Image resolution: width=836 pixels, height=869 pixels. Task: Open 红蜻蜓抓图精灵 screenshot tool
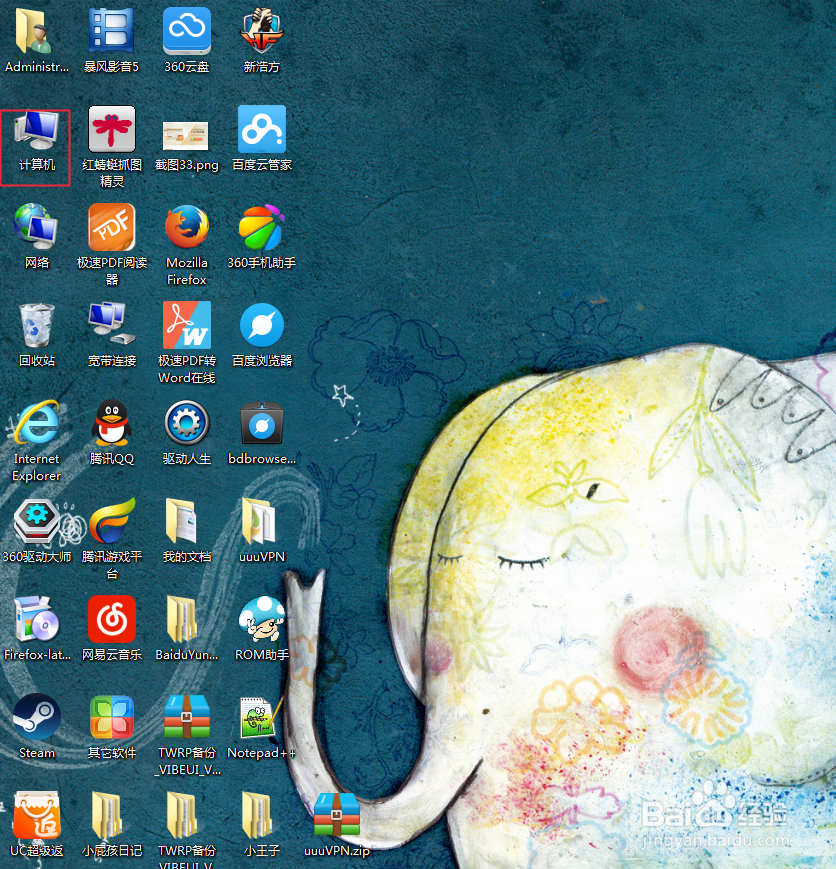(x=111, y=129)
